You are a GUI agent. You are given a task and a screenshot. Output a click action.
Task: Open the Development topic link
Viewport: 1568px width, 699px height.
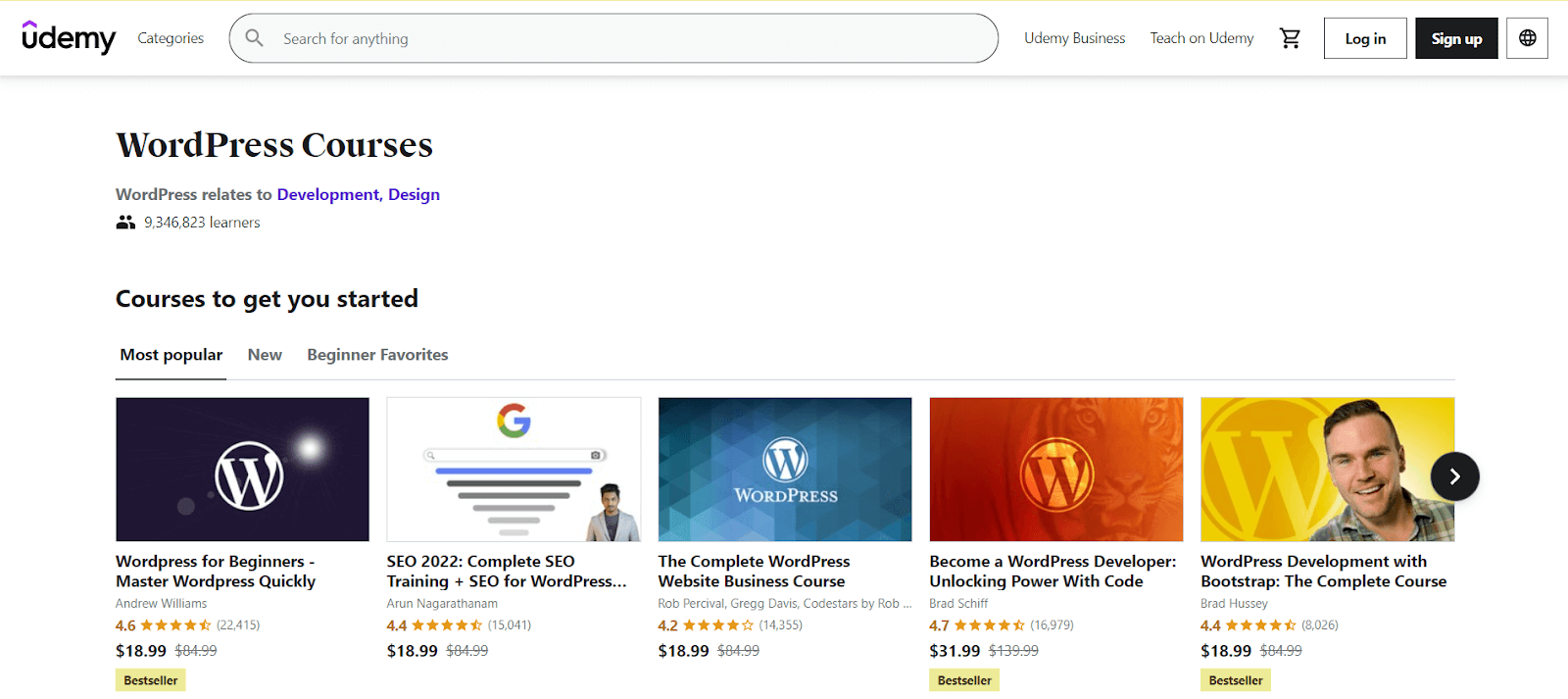(327, 194)
